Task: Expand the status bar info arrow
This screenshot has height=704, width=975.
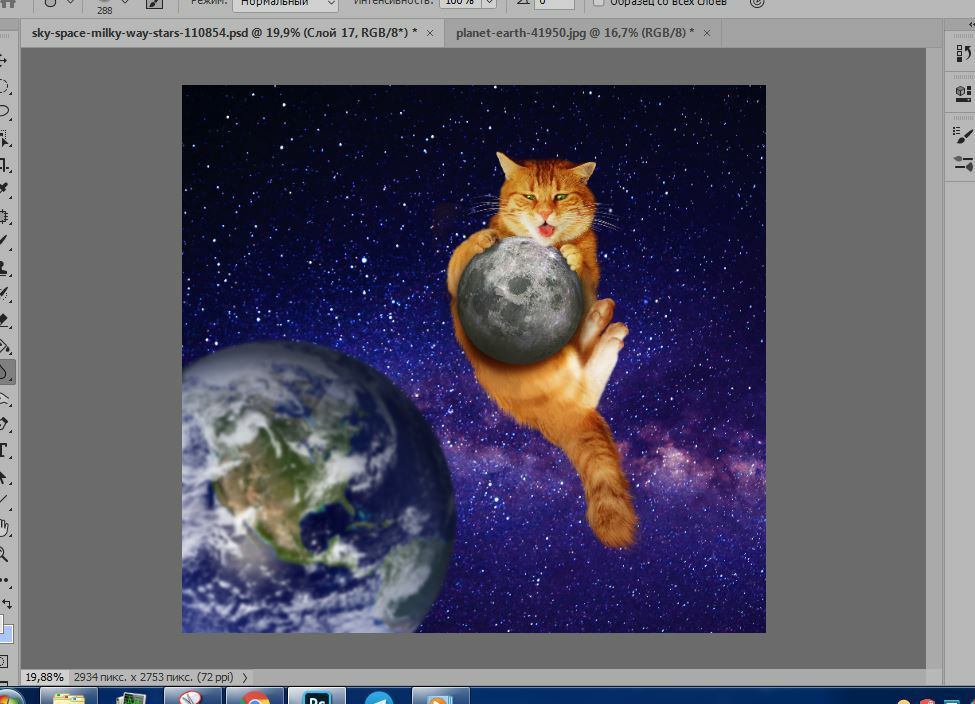Action: click(x=244, y=677)
